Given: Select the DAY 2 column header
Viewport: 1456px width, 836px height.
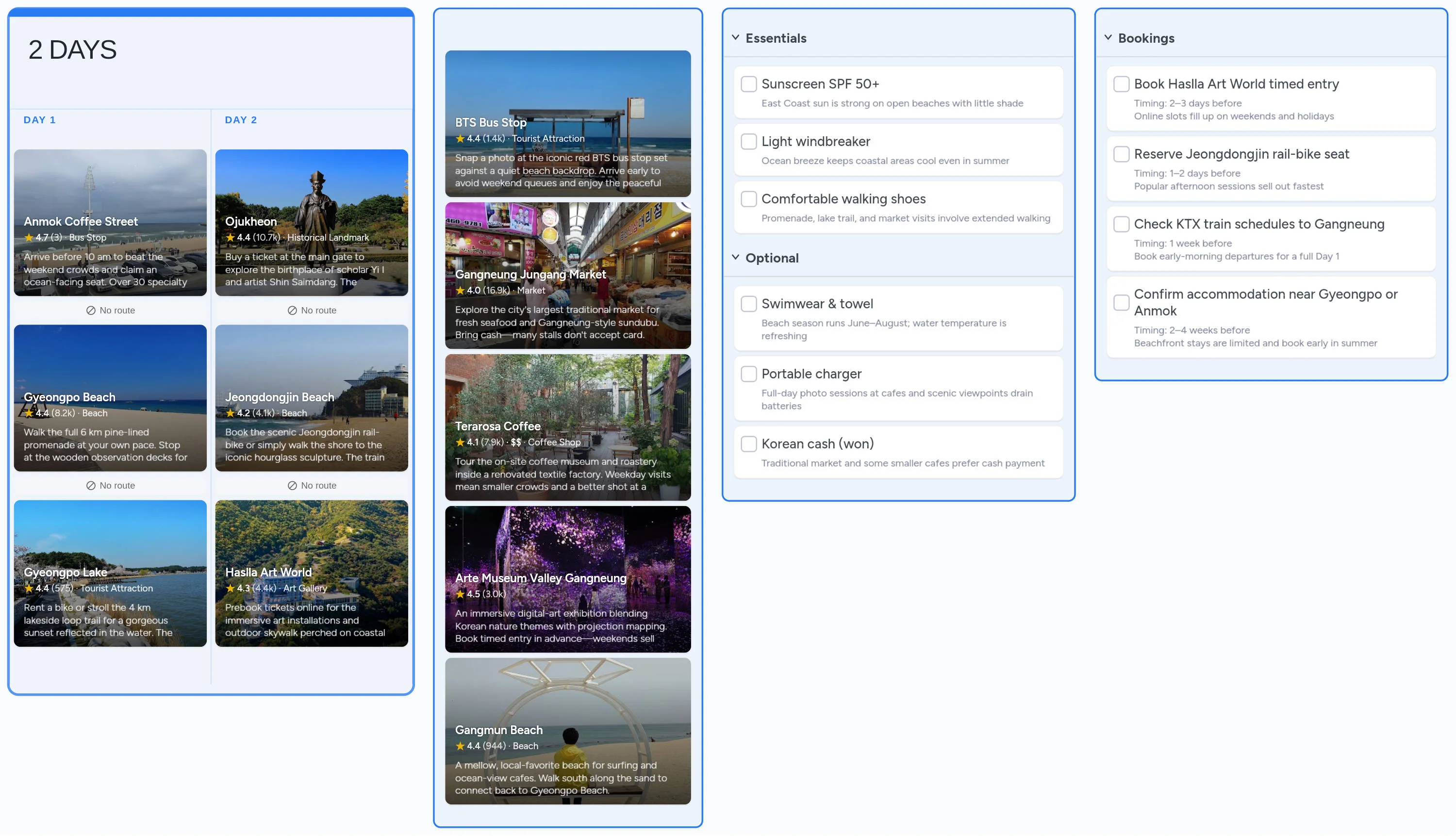Looking at the screenshot, I should click(x=241, y=119).
